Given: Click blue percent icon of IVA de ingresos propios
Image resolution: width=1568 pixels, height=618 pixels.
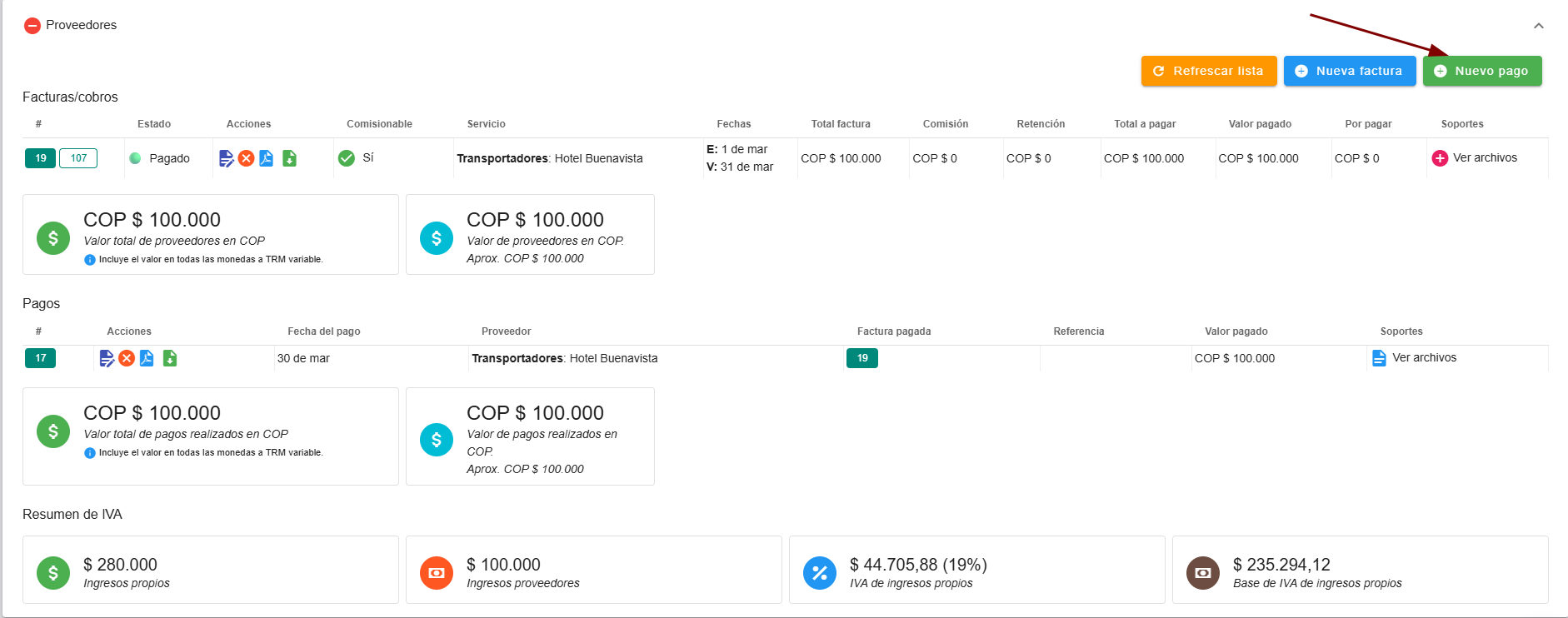Looking at the screenshot, I should pyautogui.click(x=820, y=573).
